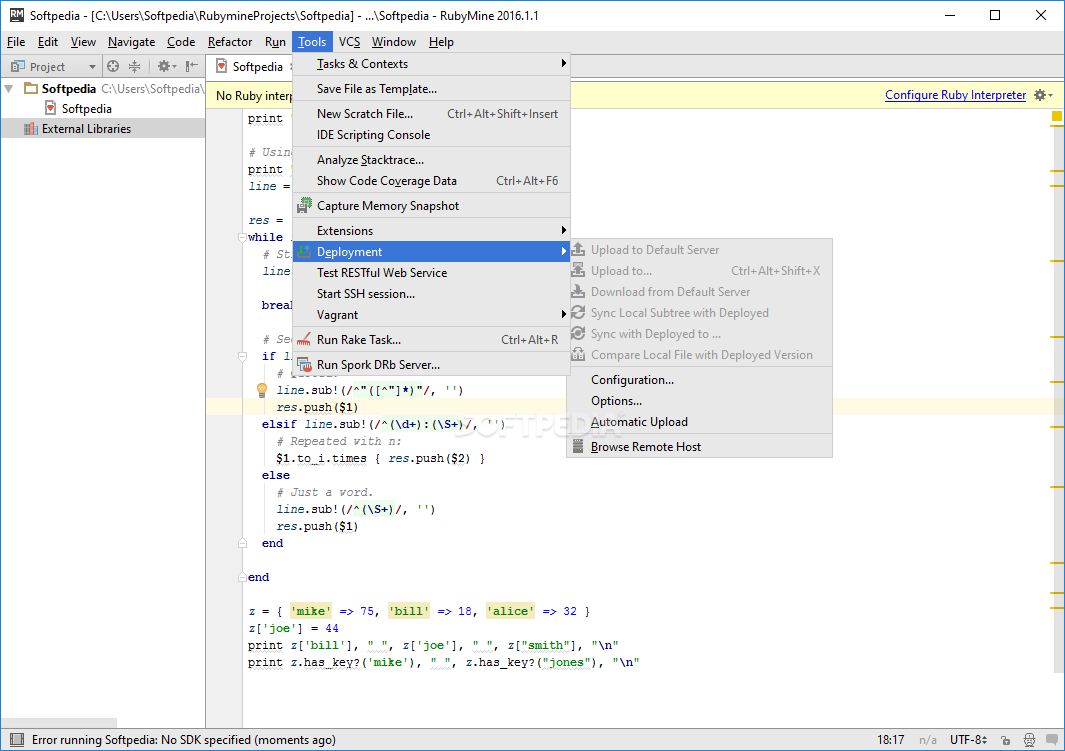Choose New Scratch File from Tools menu
Screen dimensions: 1065x751
click(x=431, y=113)
